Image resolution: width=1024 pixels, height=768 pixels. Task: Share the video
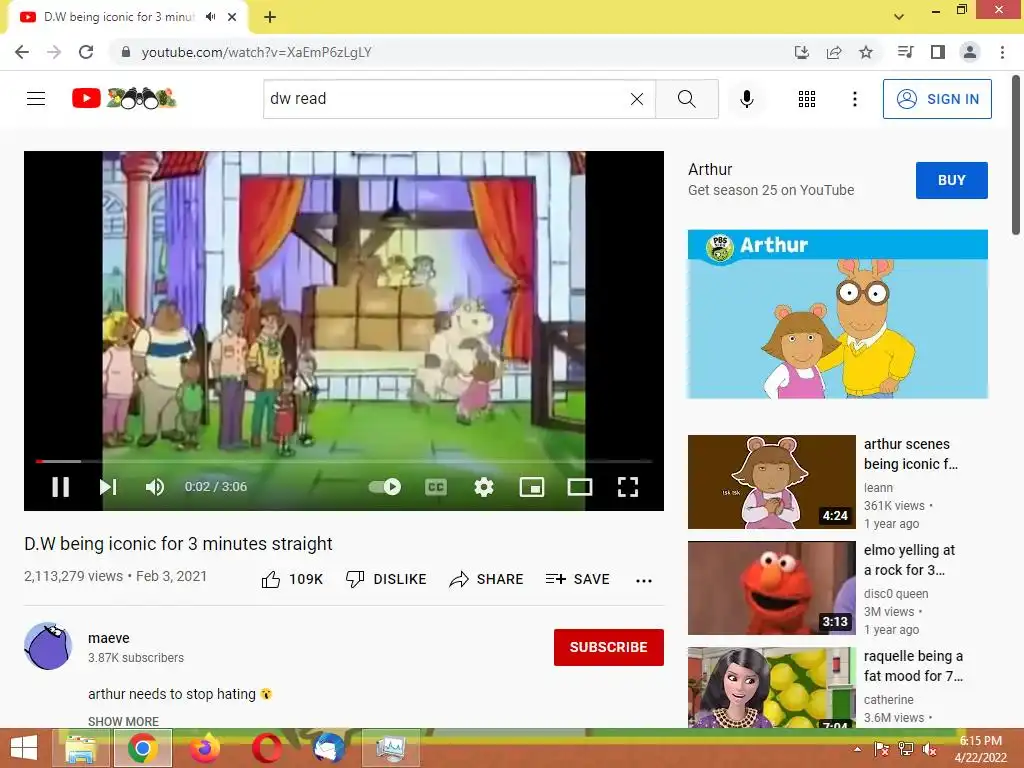click(487, 579)
